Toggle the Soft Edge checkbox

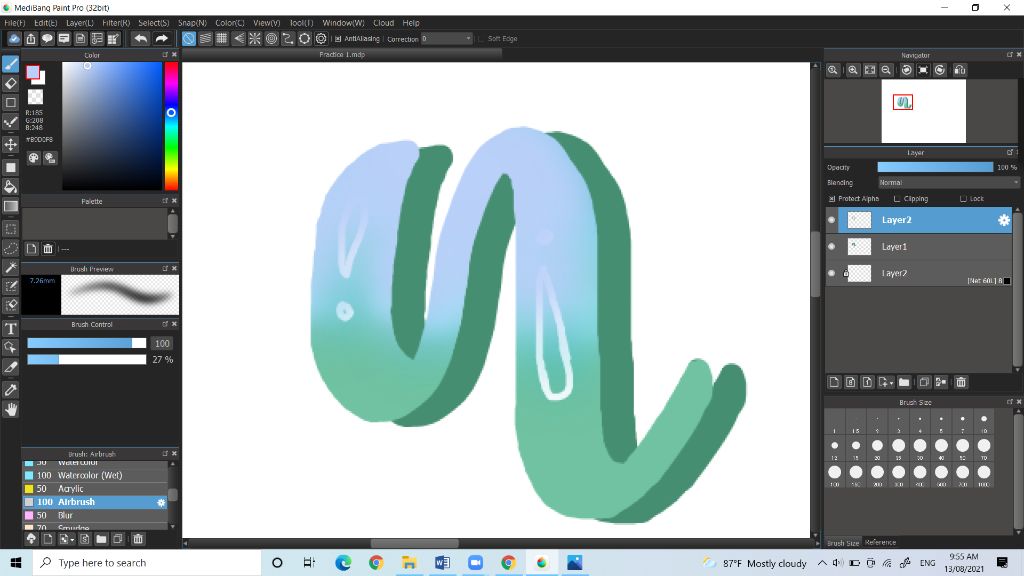pyautogui.click(x=481, y=39)
